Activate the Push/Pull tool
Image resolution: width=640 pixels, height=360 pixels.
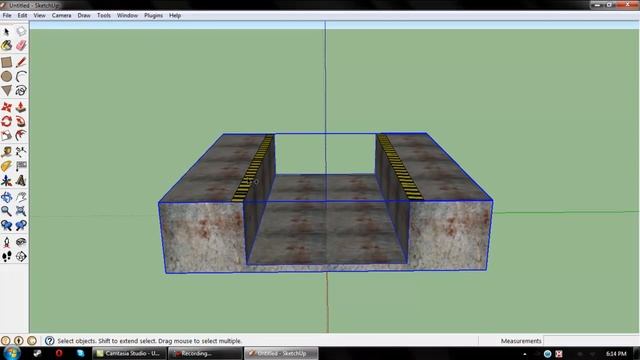coord(21,107)
